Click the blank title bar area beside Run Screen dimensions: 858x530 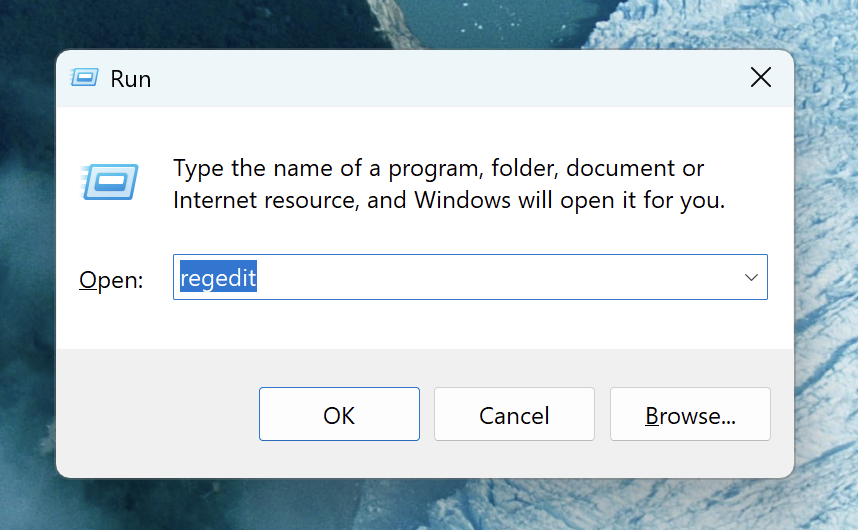click(x=438, y=78)
